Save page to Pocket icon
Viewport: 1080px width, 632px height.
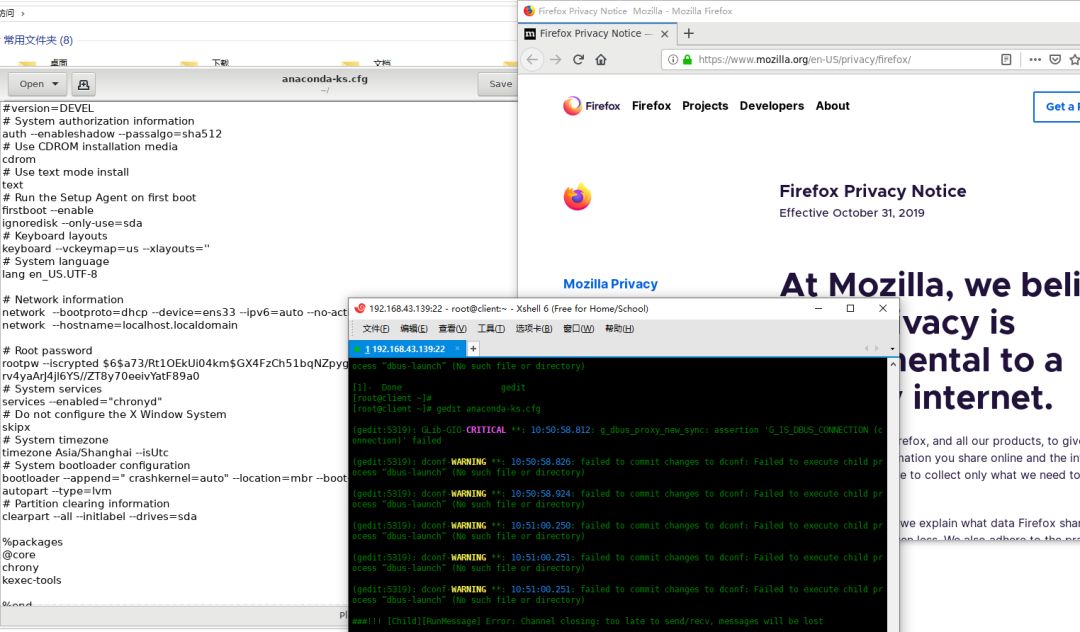1055,60
